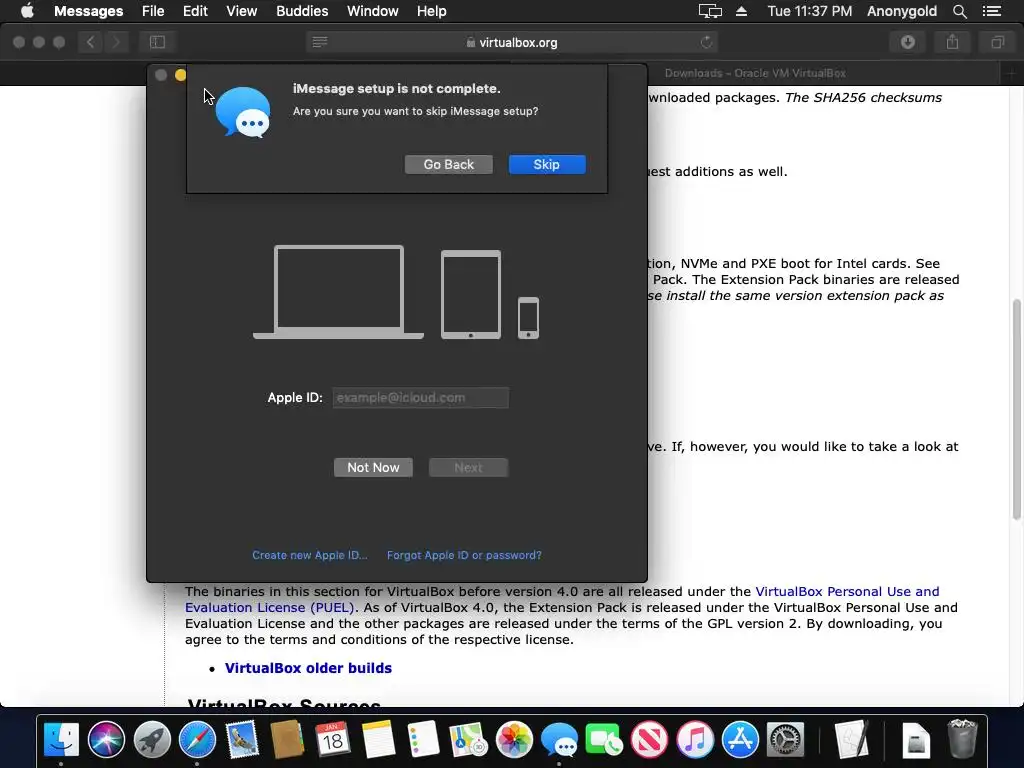Show Safari tab overview
The height and width of the screenshot is (768, 1024).
pyautogui.click(x=997, y=42)
